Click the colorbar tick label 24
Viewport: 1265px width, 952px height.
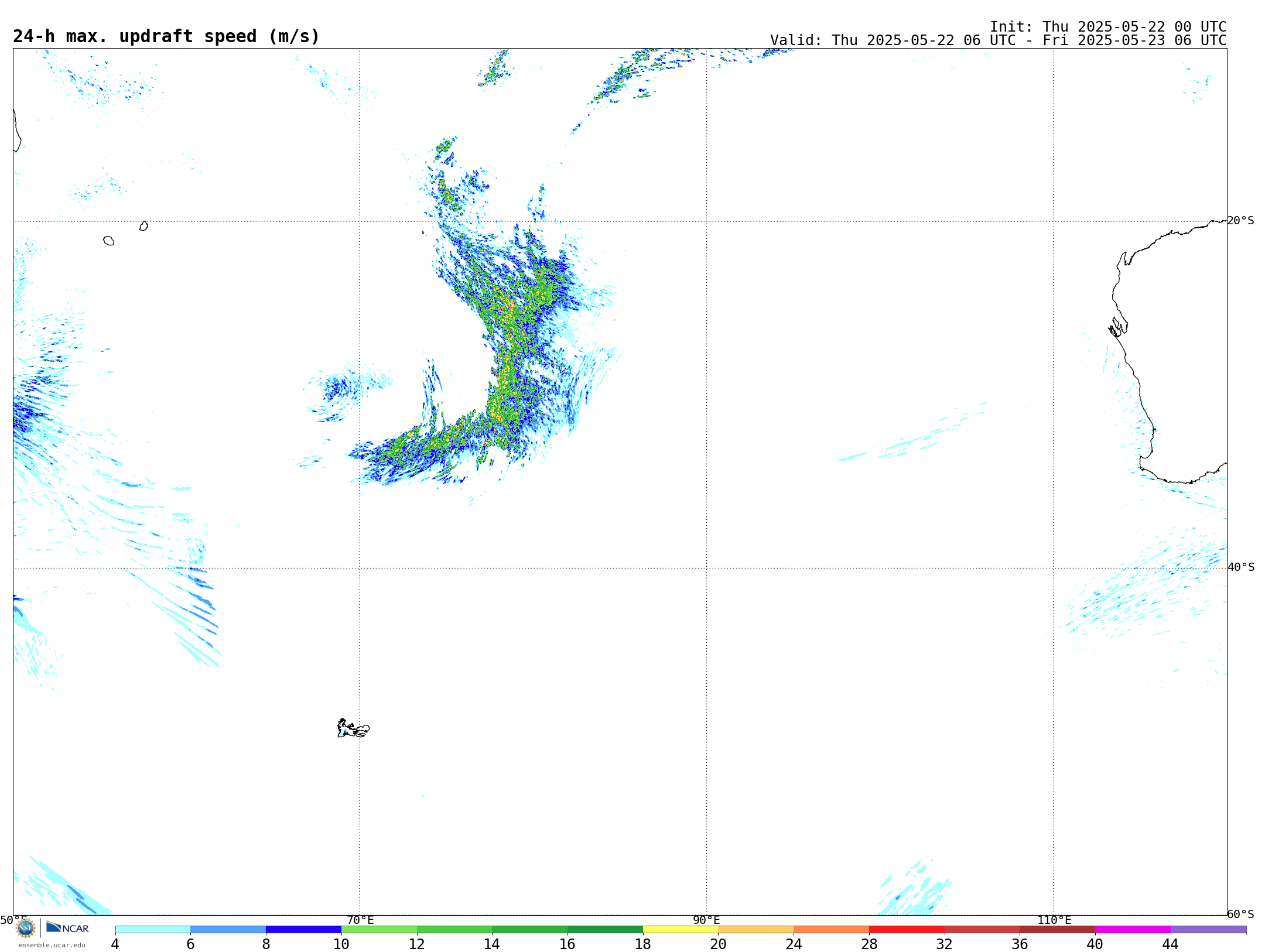click(794, 944)
